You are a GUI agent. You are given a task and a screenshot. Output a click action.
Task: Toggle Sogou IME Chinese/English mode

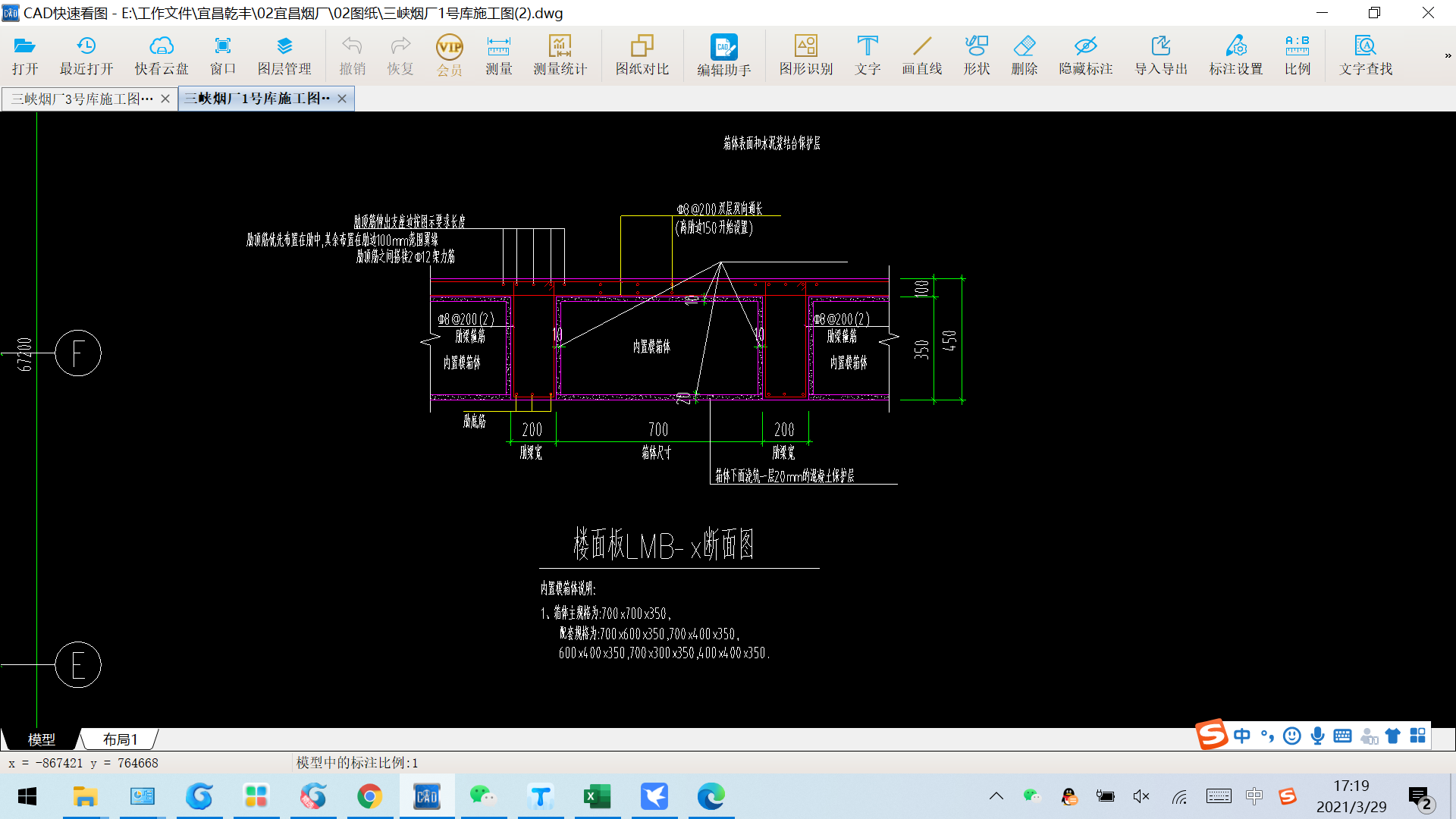pos(1241,736)
